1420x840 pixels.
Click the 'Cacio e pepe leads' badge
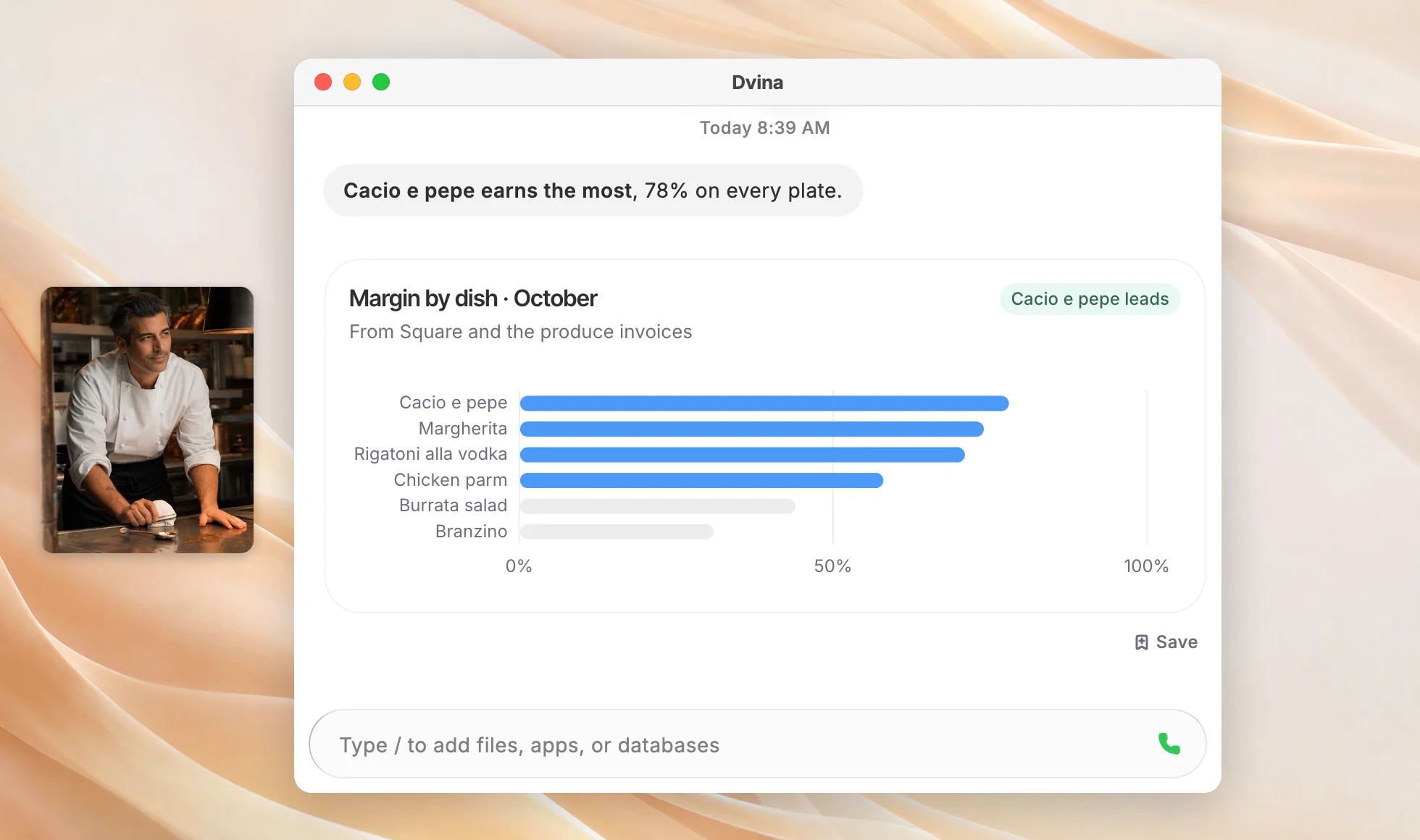(x=1090, y=299)
